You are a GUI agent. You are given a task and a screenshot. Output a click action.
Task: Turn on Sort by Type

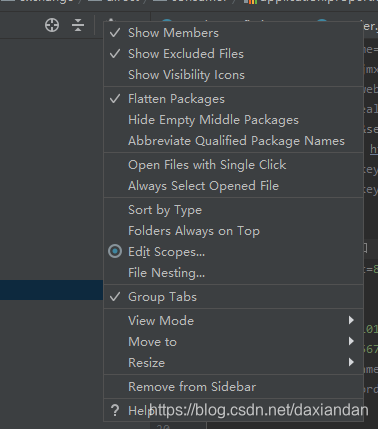click(x=233, y=210)
